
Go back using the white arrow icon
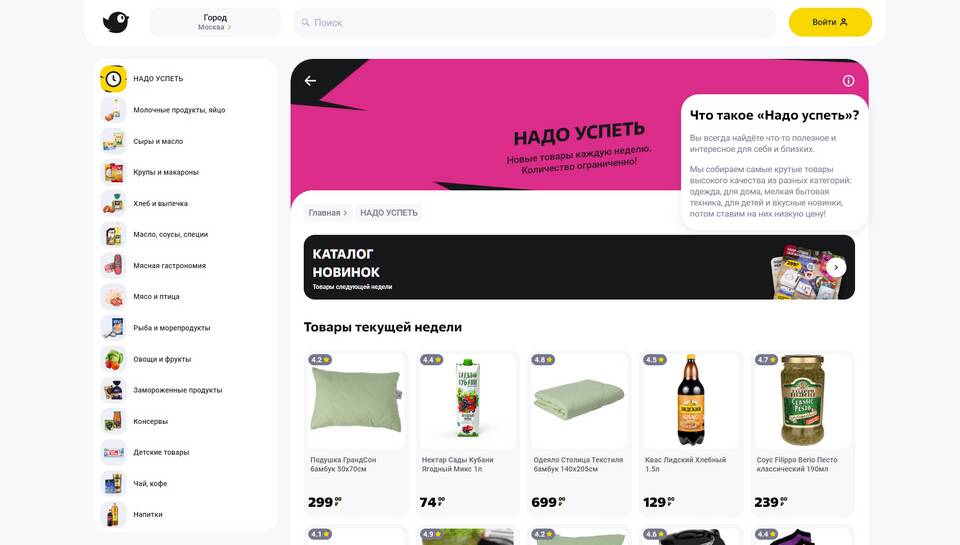tap(310, 81)
